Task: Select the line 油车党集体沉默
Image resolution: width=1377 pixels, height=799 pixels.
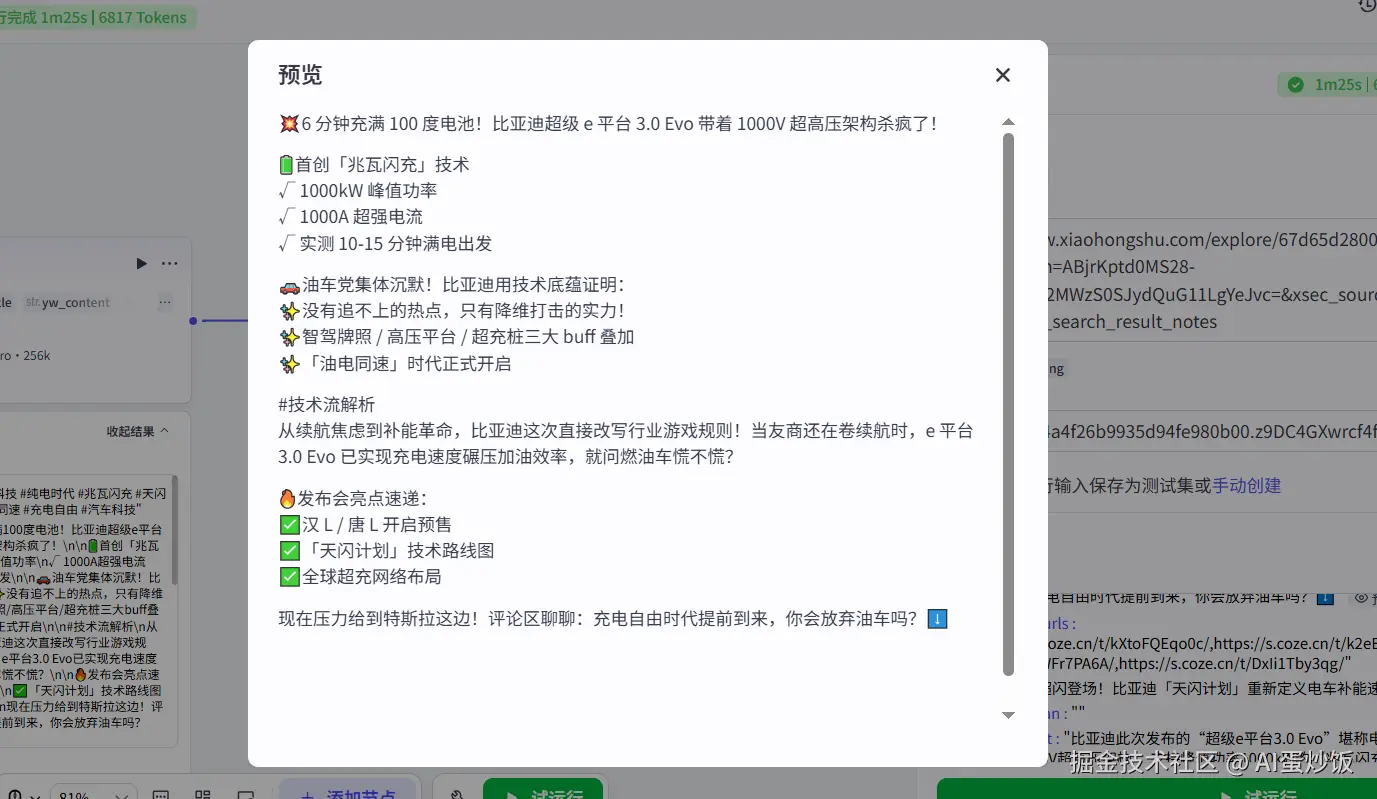Action: coord(452,284)
